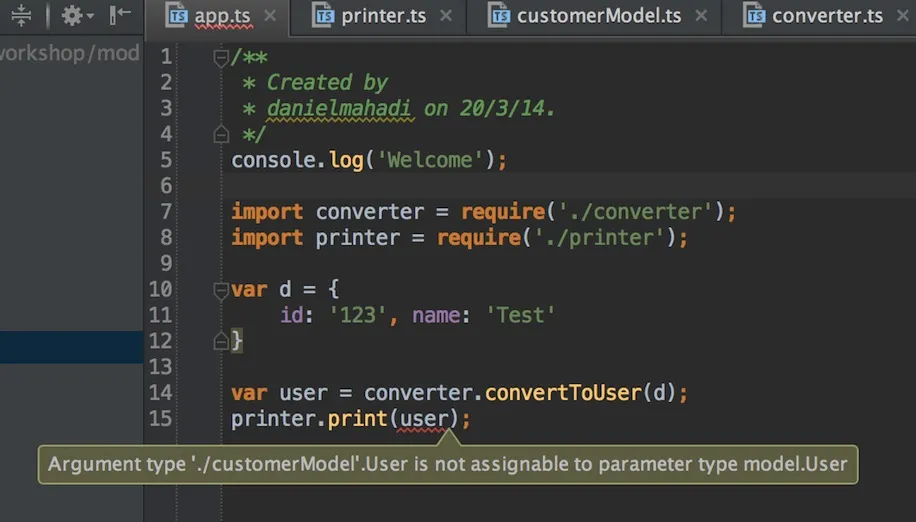Click './converter' string in require on line 7
916x522 pixels.
[636, 211]
